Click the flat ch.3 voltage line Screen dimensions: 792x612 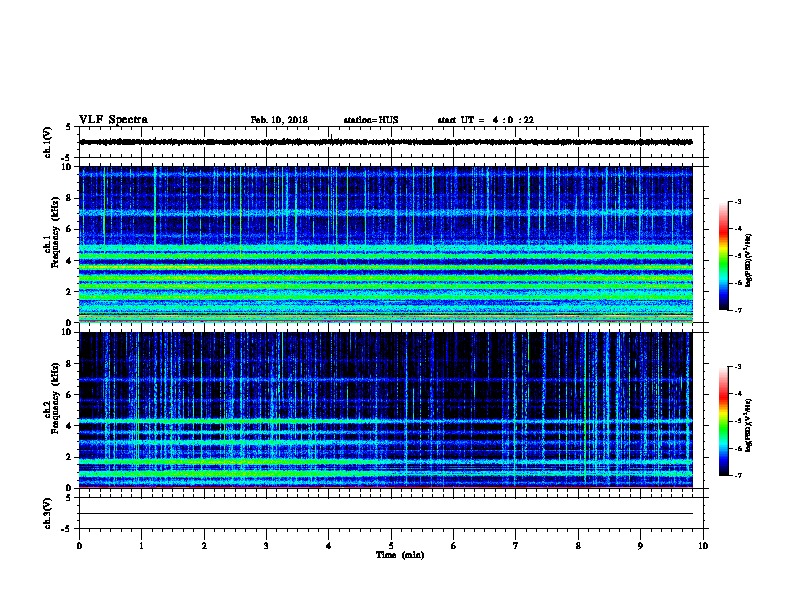point(386,514)
